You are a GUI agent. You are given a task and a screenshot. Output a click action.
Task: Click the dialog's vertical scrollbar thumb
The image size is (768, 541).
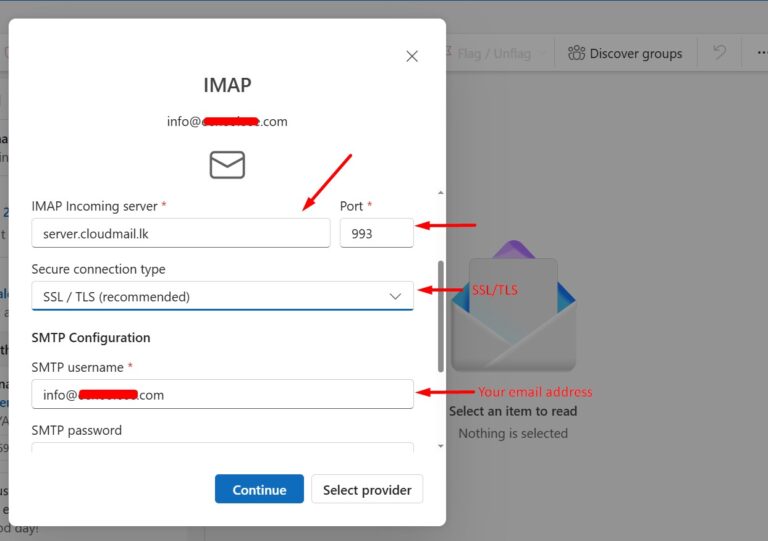[x=440, y=315]
